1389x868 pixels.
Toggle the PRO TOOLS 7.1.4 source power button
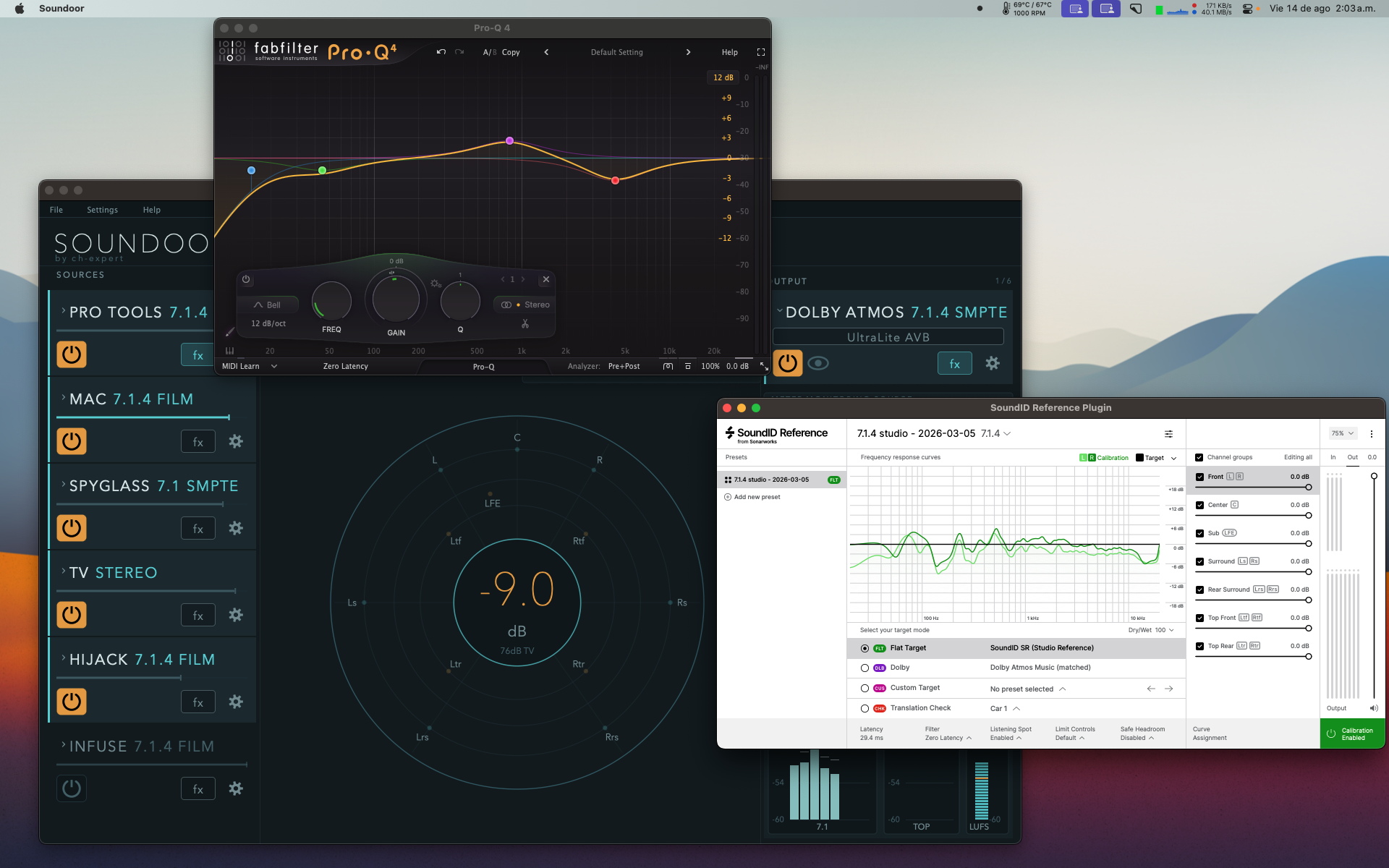(72, 355)
